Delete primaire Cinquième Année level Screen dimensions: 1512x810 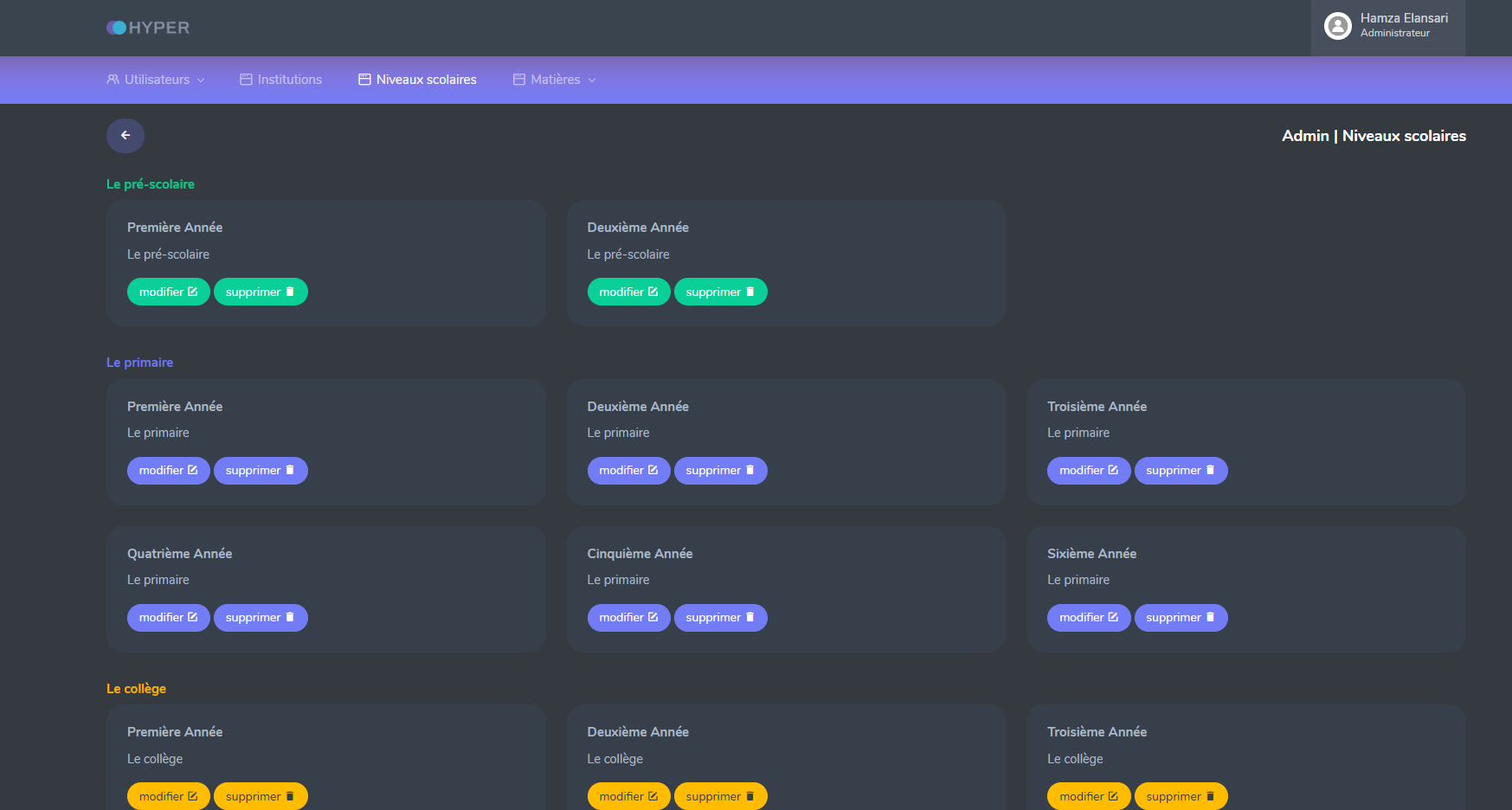[720, 618]
